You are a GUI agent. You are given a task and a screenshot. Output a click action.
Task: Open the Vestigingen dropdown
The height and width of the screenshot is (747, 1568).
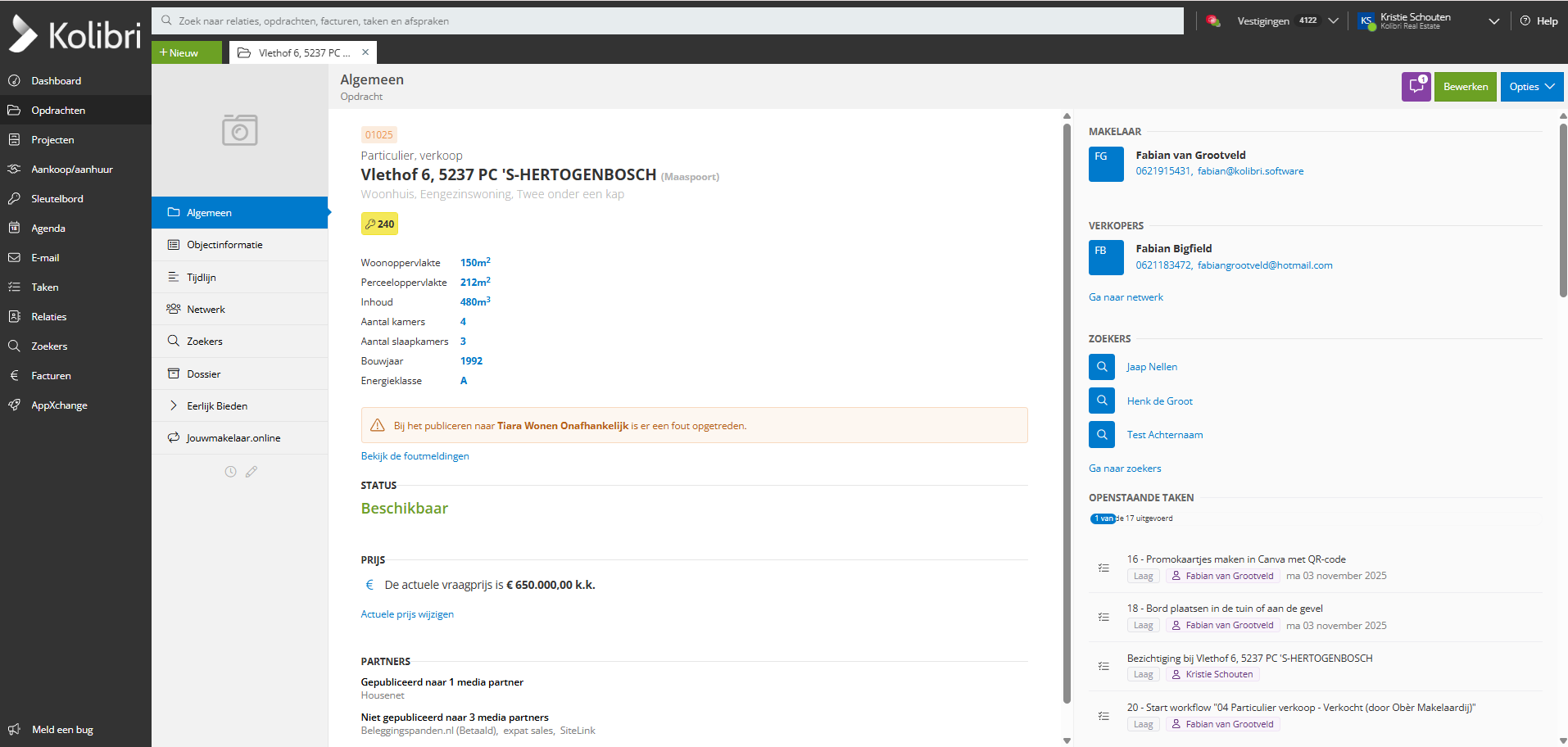[1287, 21]
